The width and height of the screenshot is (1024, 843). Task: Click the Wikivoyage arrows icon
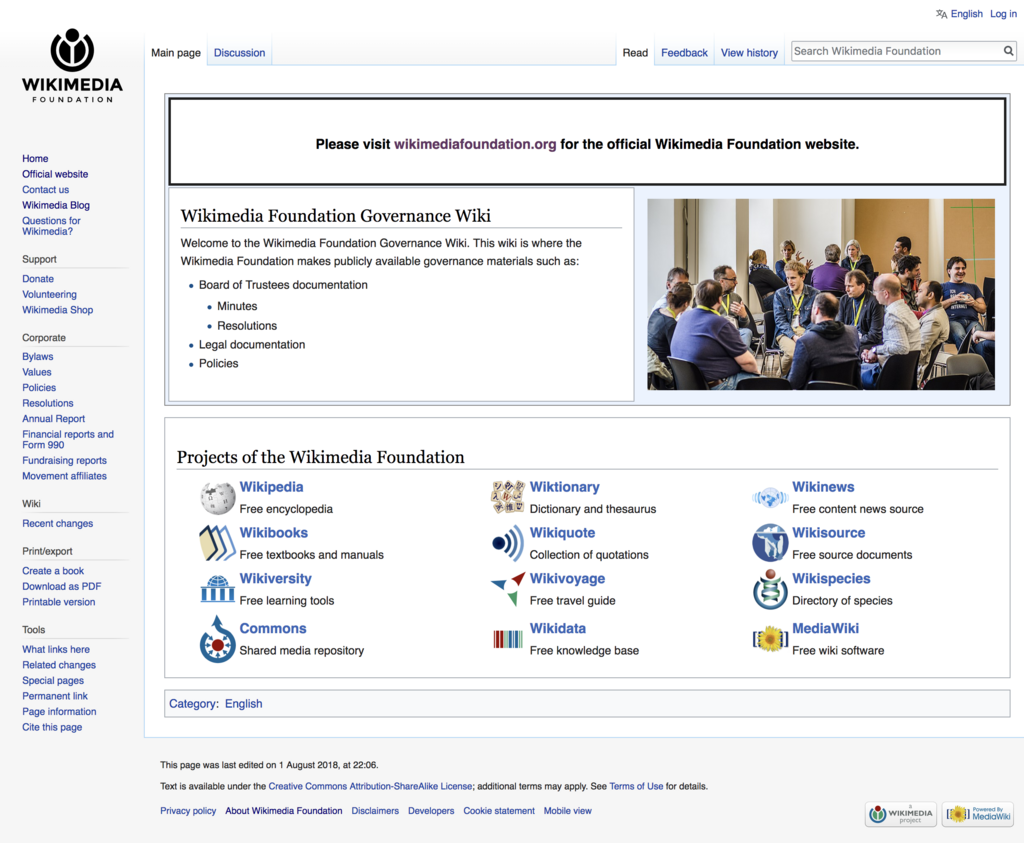click(x=507, y=588)
